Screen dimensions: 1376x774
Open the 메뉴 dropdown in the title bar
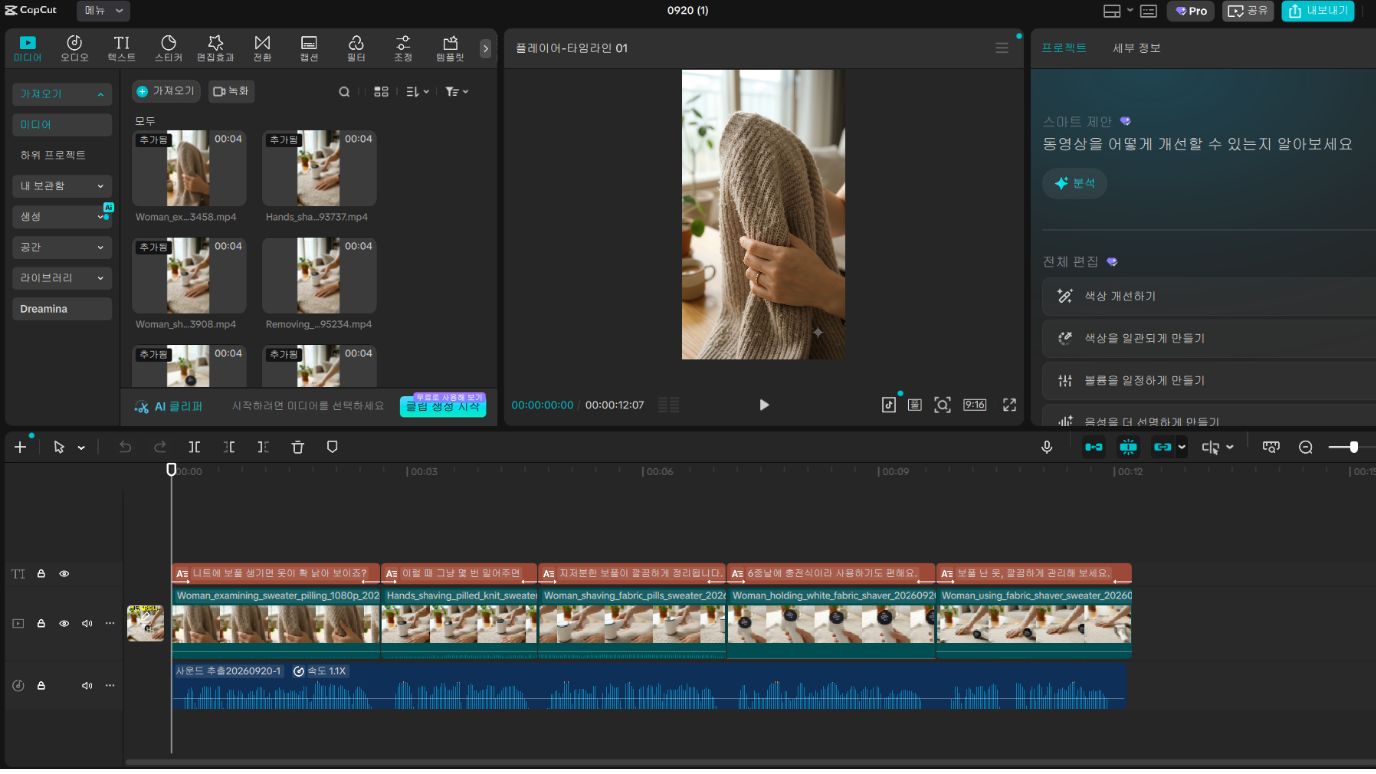pyautogui.click(x=103, y=11)
